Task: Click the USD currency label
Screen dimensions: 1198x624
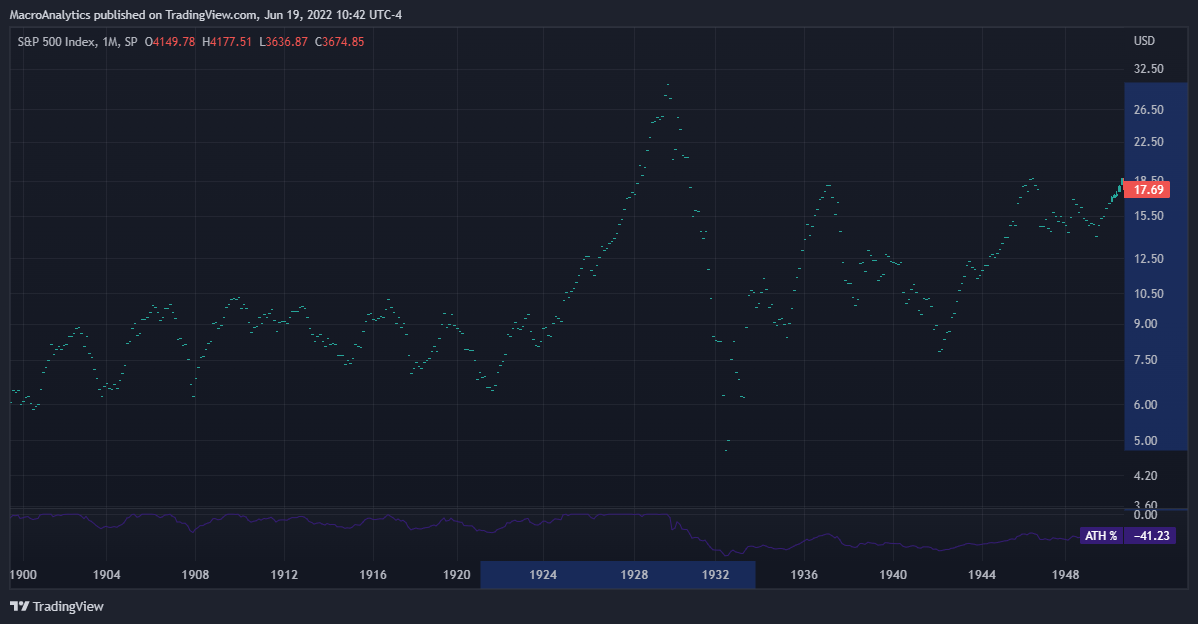Action: (1144, 41)
